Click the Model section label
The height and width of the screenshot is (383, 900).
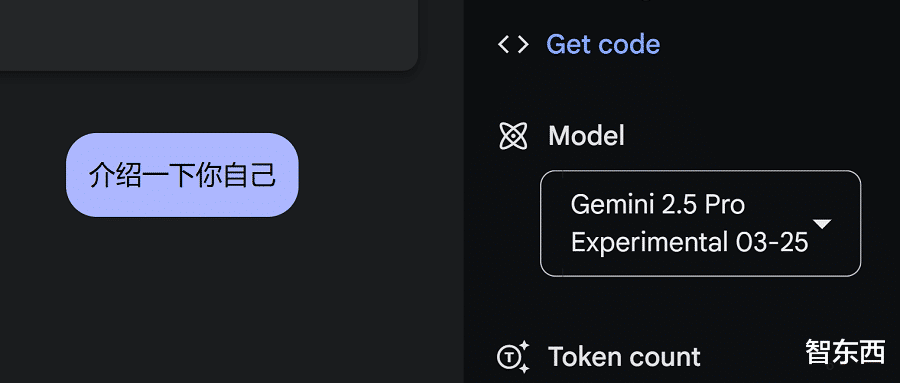tap(586, 136)
